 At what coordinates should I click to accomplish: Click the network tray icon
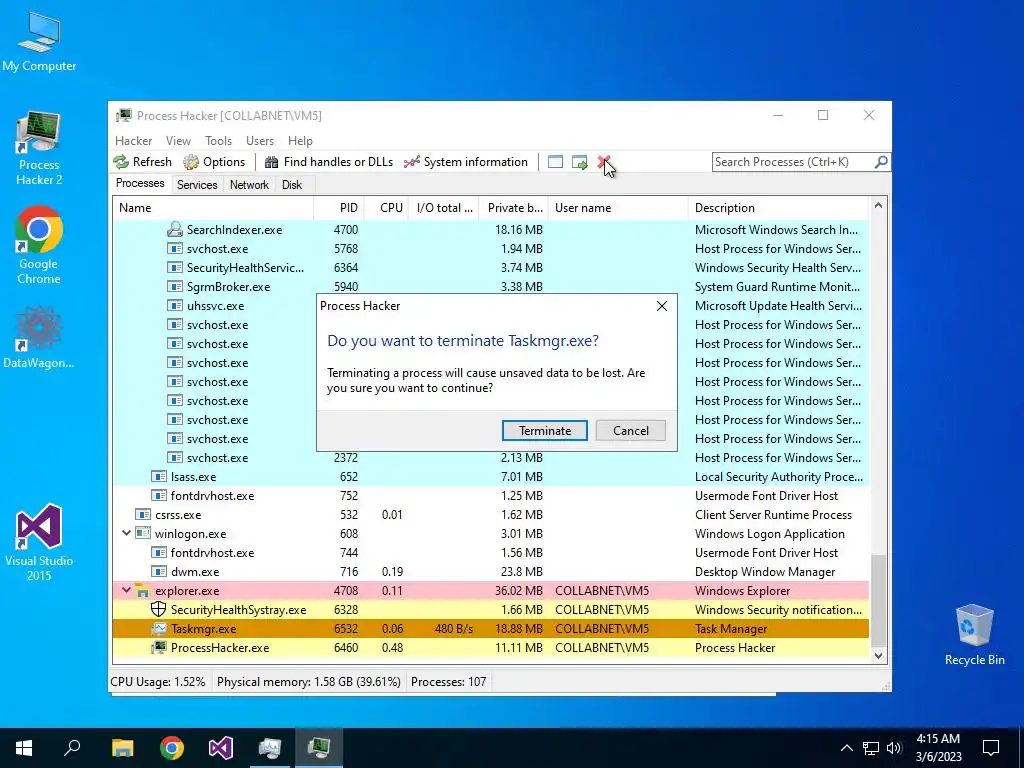point(871,748)
